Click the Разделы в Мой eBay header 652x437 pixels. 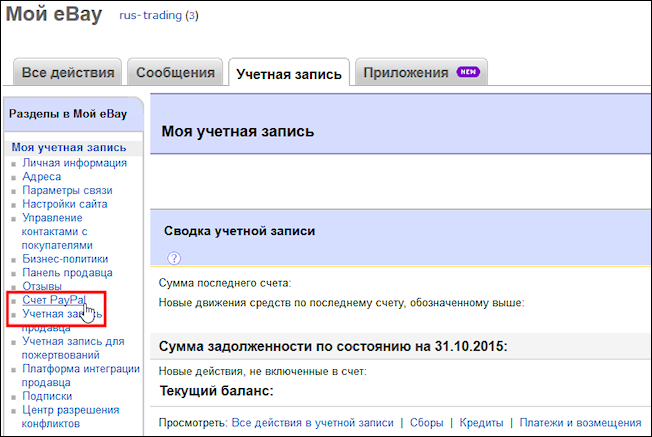pos(68,114)
